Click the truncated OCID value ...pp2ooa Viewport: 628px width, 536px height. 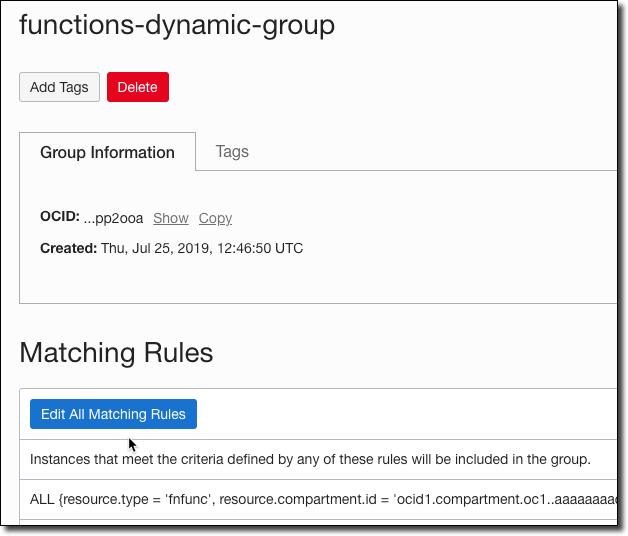click(x=114, y=218)
